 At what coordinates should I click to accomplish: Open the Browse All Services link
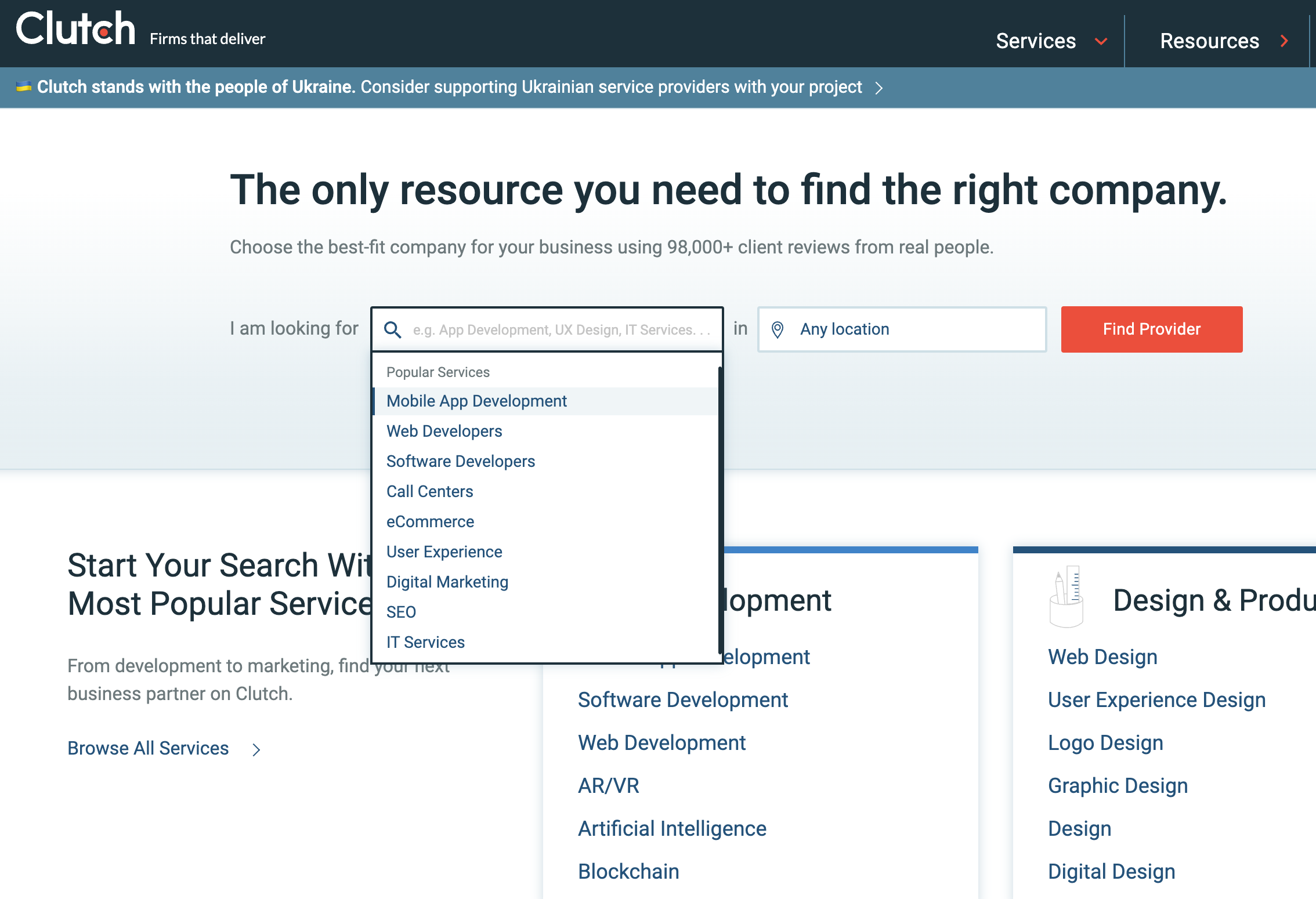(x=148, y=749)
